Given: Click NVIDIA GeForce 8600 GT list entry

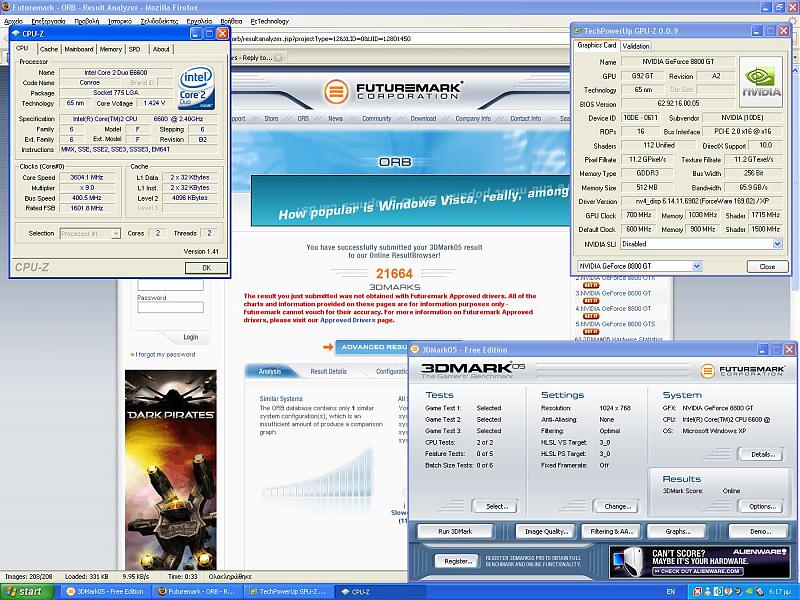Looking at the screenshot, I should [x=615, y=293].
